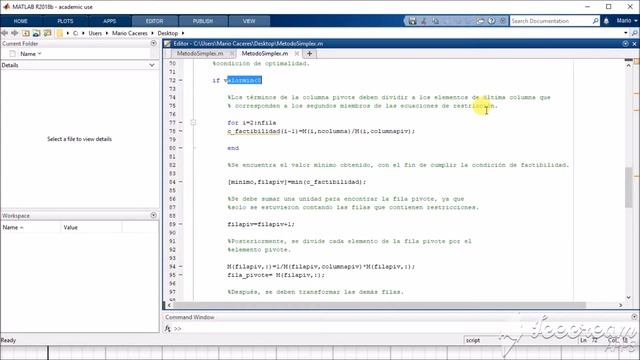This screenshot has height=360, width=640.
Task: Collapse the for loop fold marker at line 77
Action: tap(193, 122)
